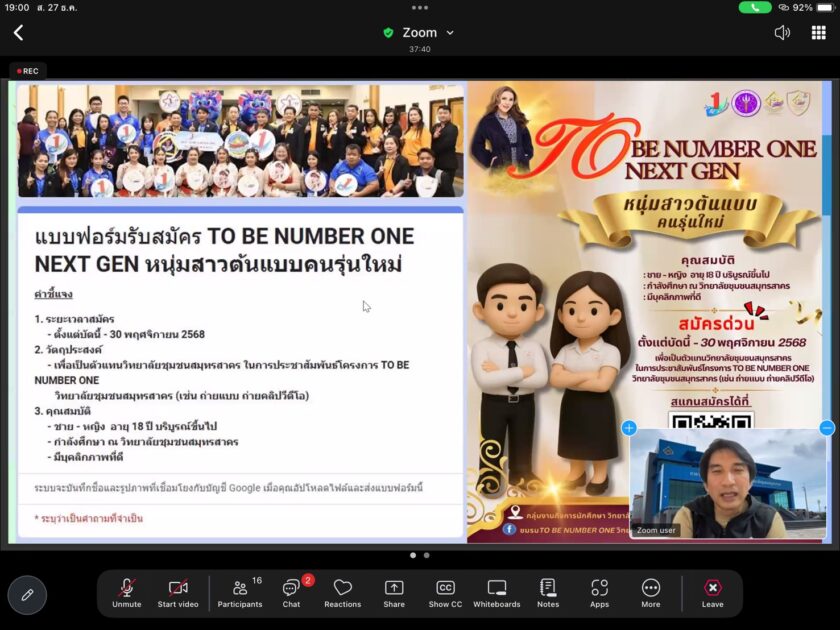Screen dimensions: 840x630
Task: Collapse the self-view video with the minus handle
Action: point(826,428)
